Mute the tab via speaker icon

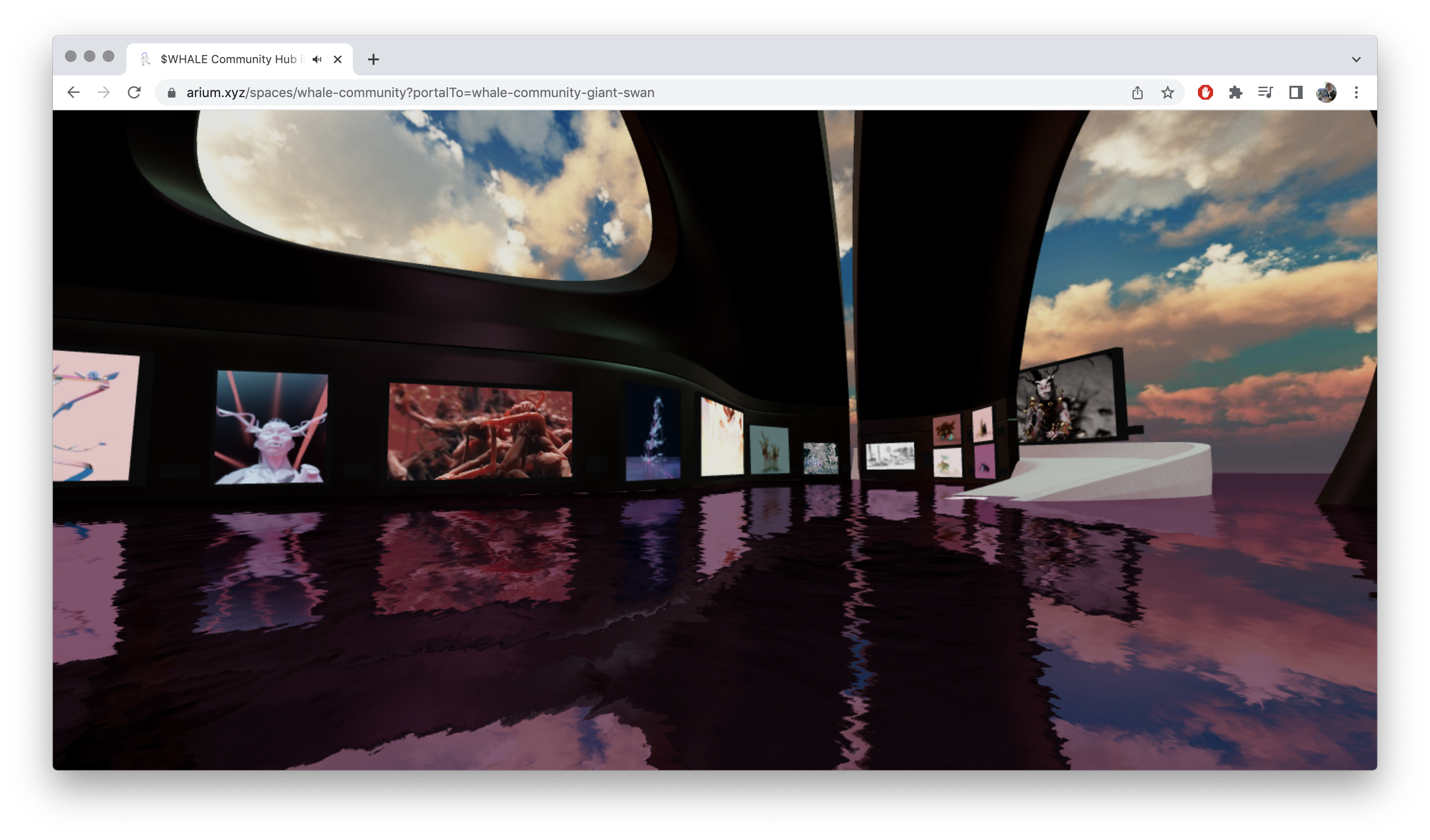317,59
